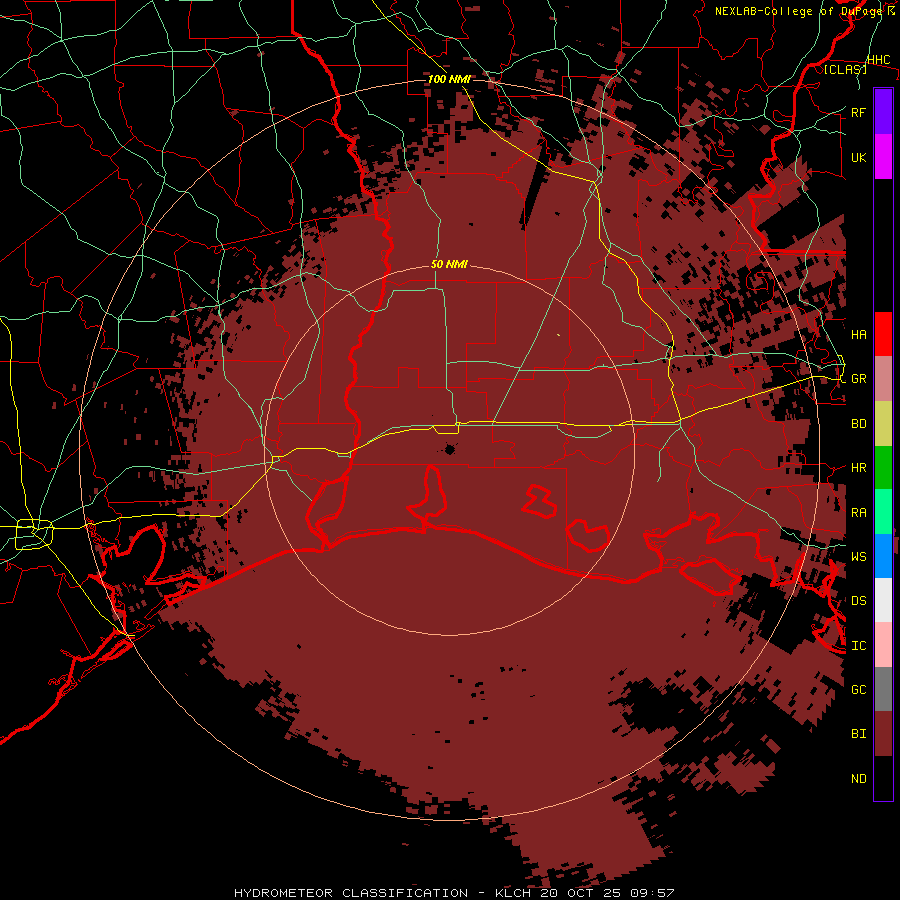Click the 'HHC' product code text

(878, 60)
